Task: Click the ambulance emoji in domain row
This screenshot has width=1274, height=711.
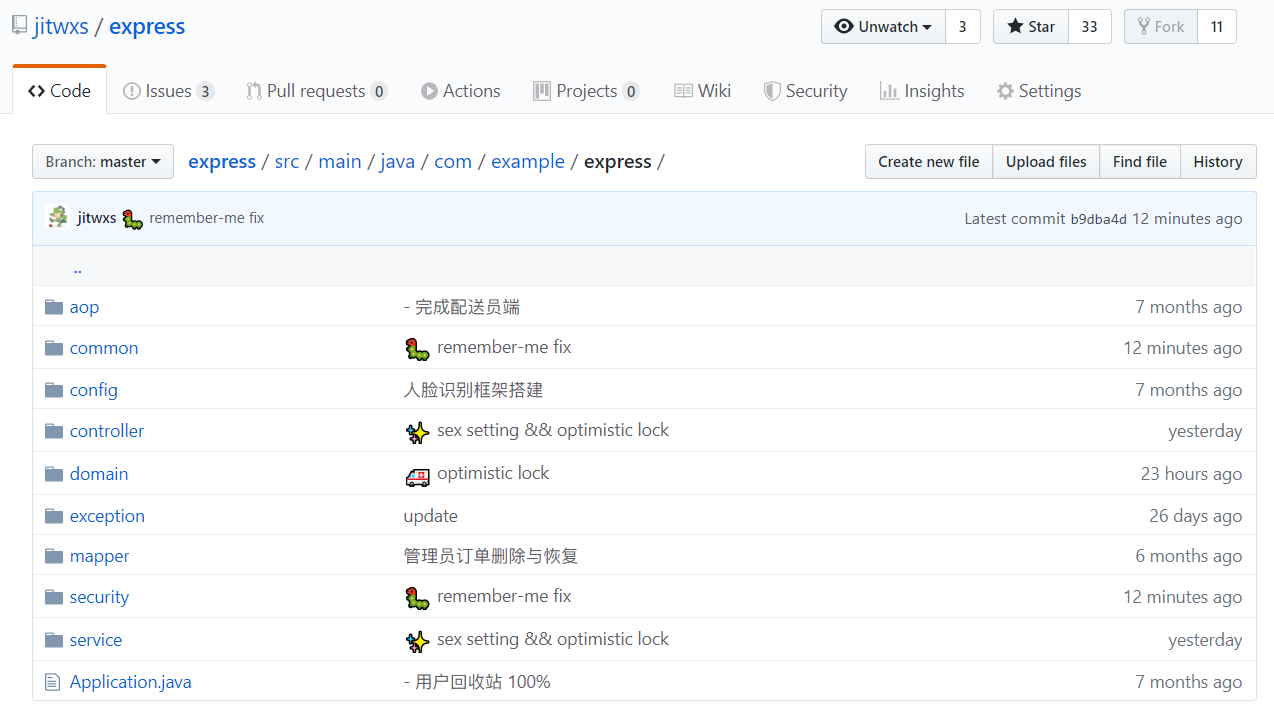Action: point(417,475)
